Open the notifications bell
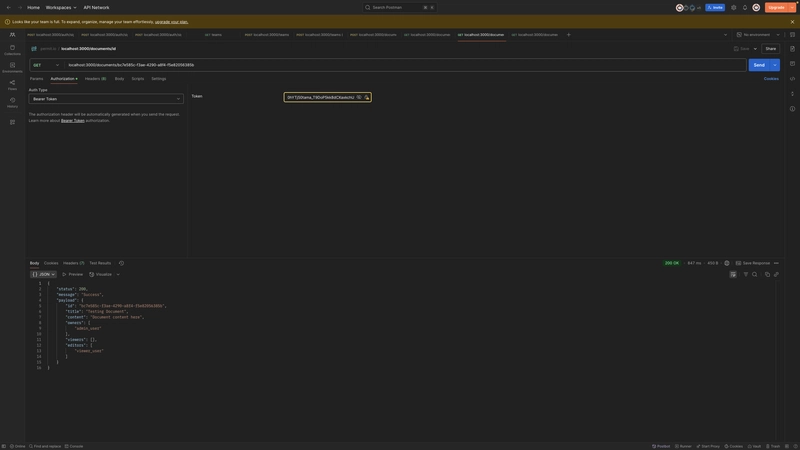Image resolution: width=800 pixels, height=450 pixels. point(745,8)
